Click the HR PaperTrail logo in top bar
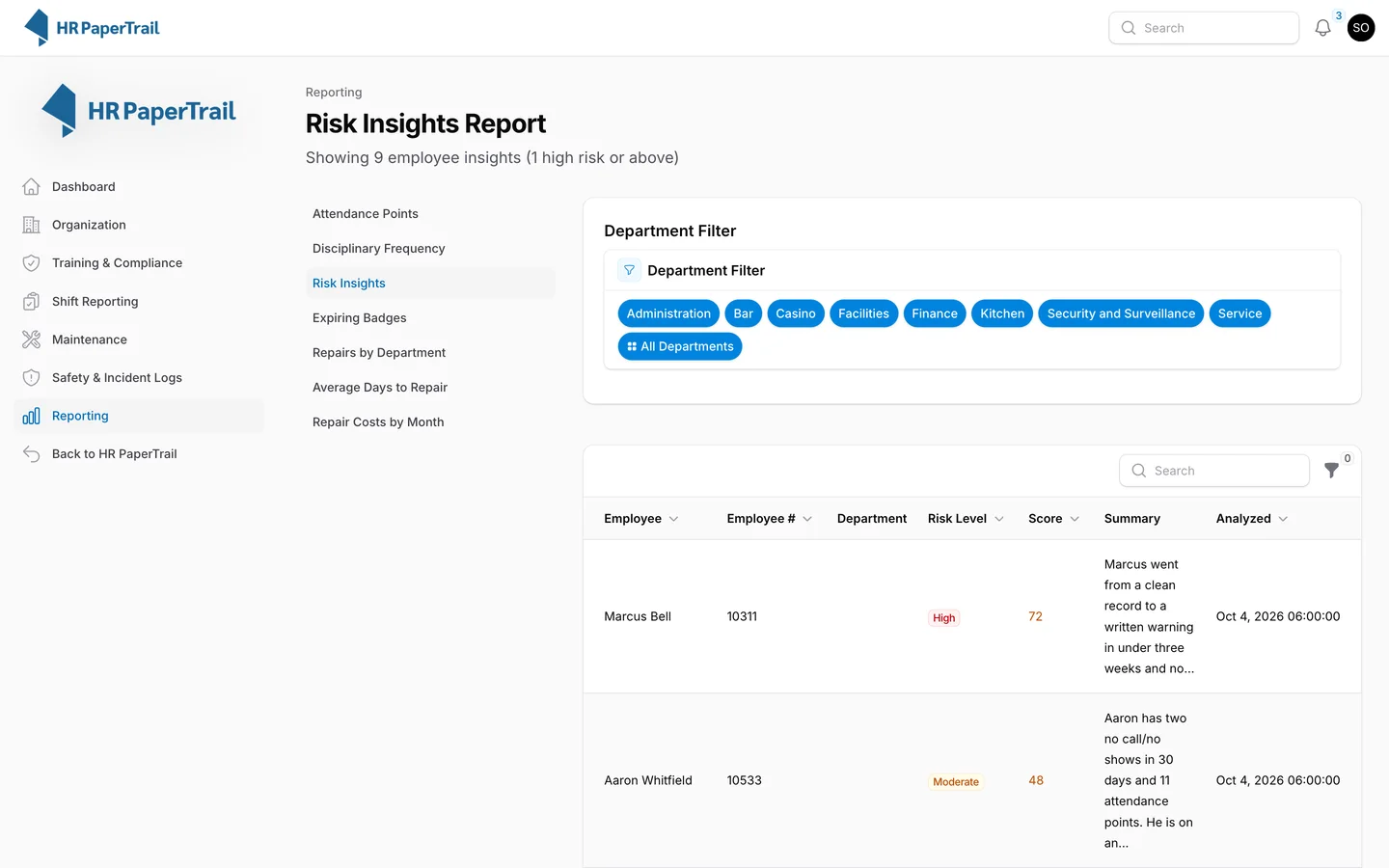Image resolution: width=1389 pixels, height=868 pixels. [92, 28]
